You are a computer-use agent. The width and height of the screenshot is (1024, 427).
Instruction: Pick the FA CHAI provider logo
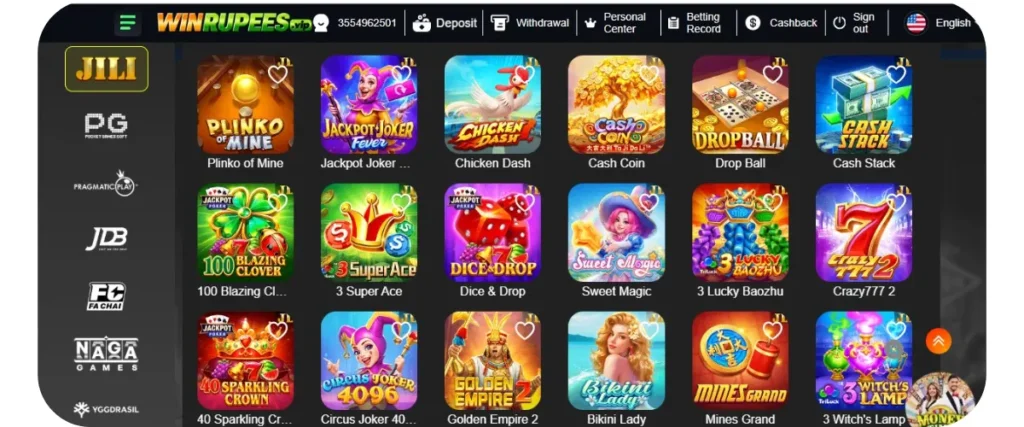click(x=106, y=296)
